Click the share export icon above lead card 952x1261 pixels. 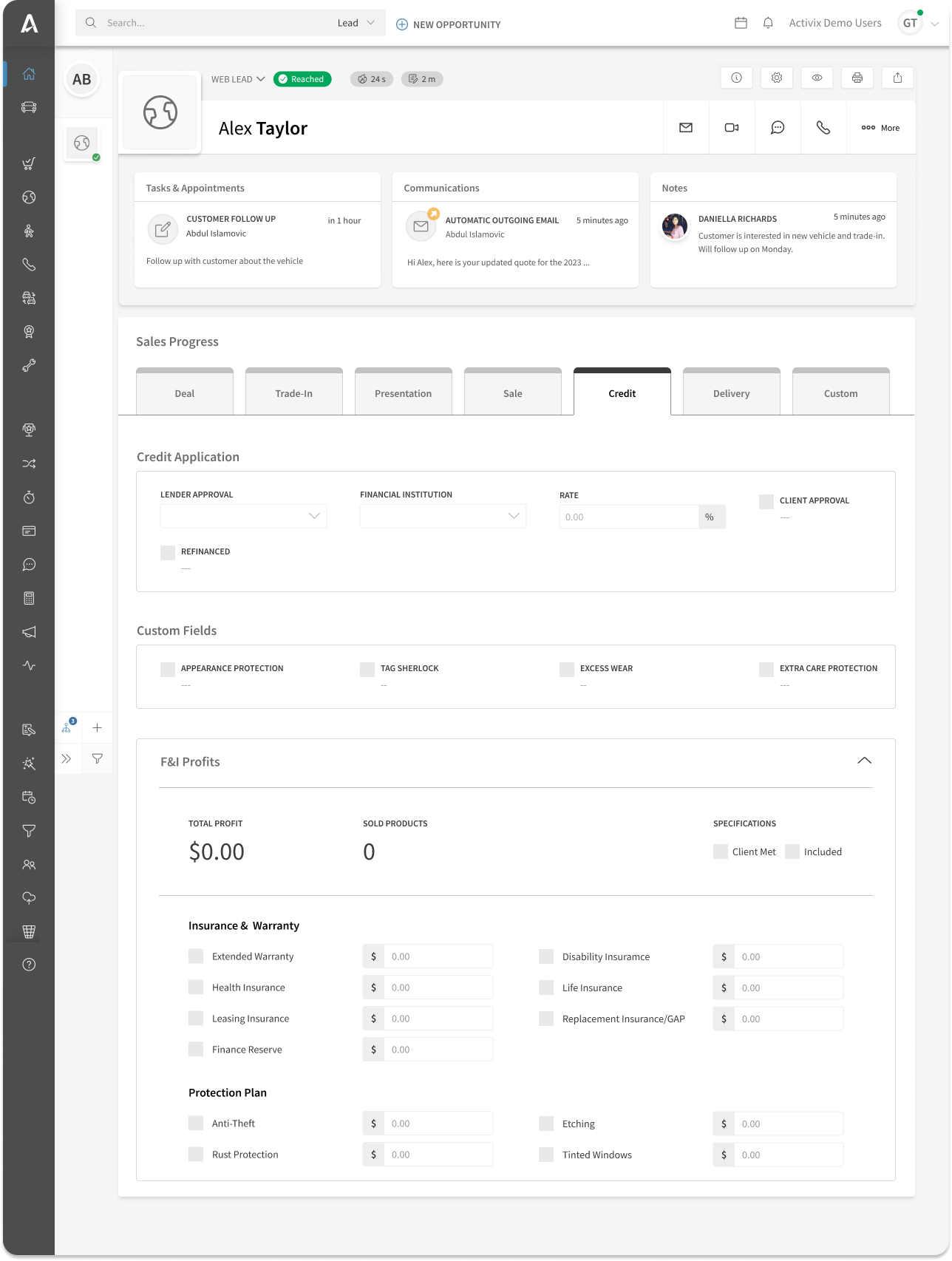point(897,78)
